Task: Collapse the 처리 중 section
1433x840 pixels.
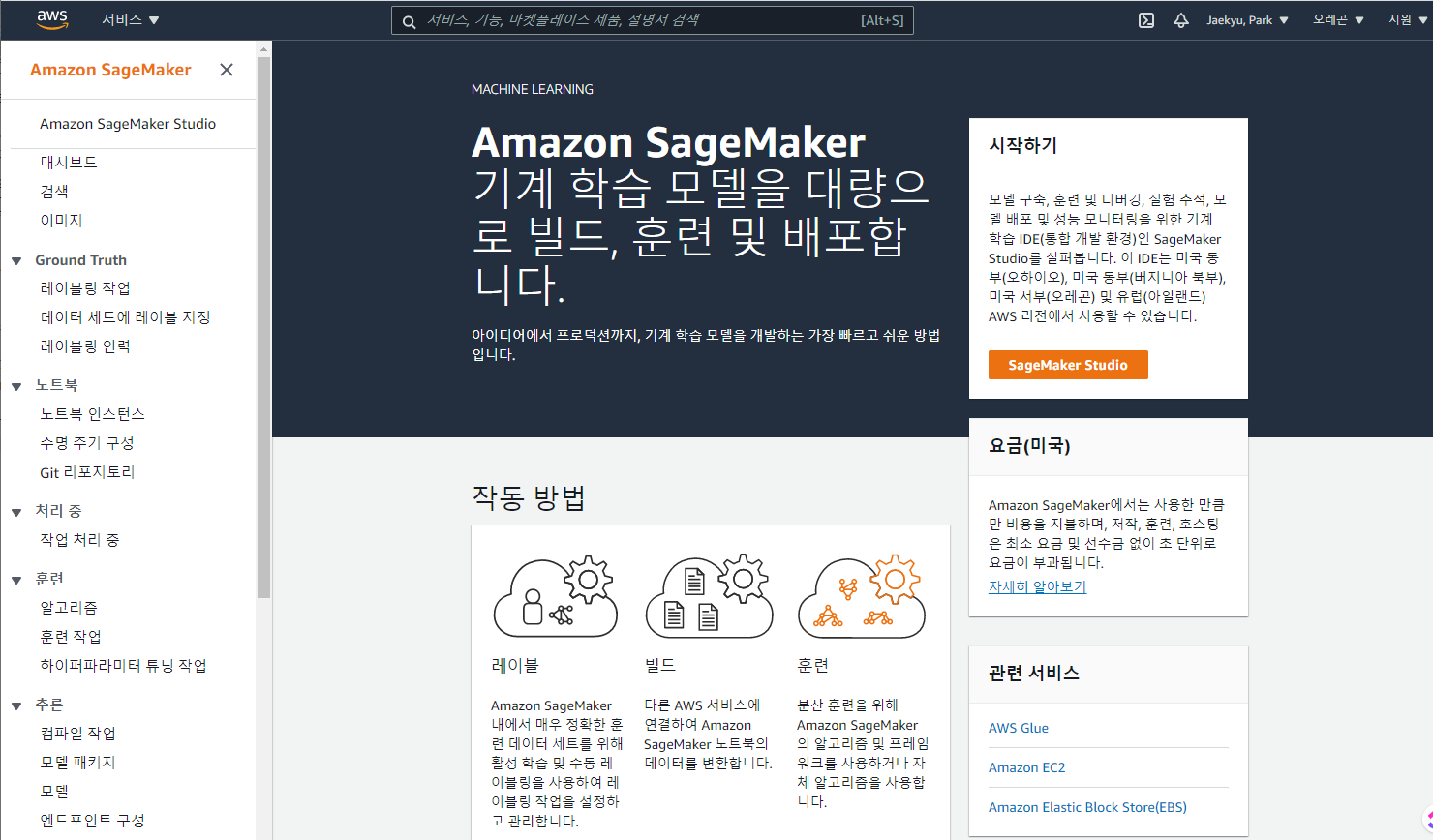Action: pyautogui.click(x=16, y=512)
